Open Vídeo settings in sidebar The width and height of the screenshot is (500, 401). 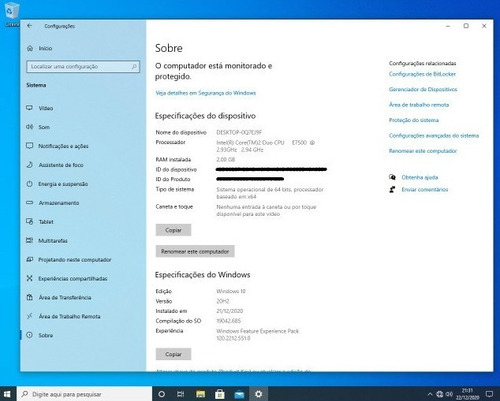tap(46, 108)
